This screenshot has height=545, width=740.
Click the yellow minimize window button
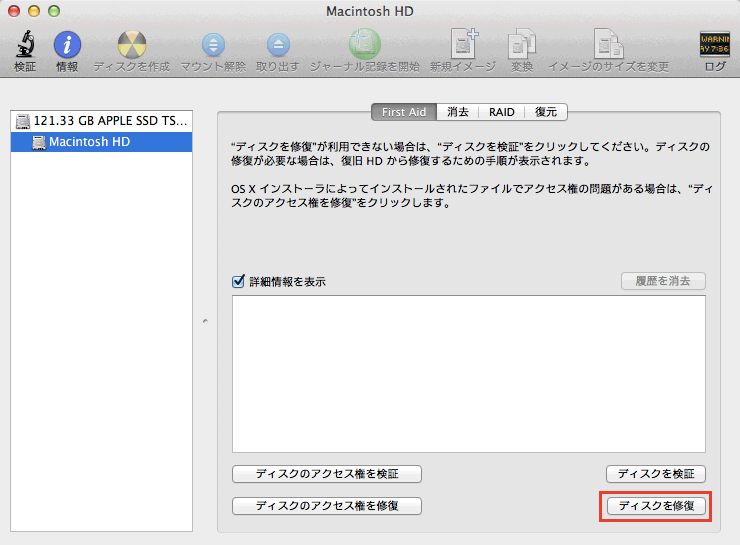pyautogui.click(x=34, y=10)
